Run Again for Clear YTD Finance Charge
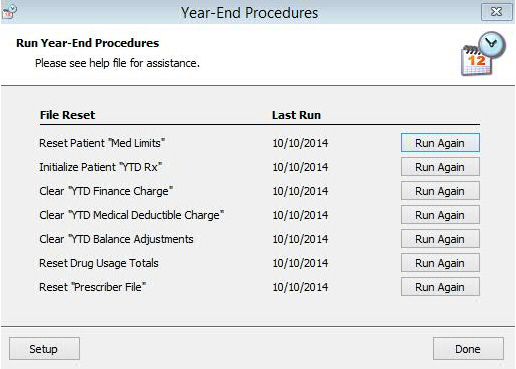This screenshot has width=516, height=369. 440,191
